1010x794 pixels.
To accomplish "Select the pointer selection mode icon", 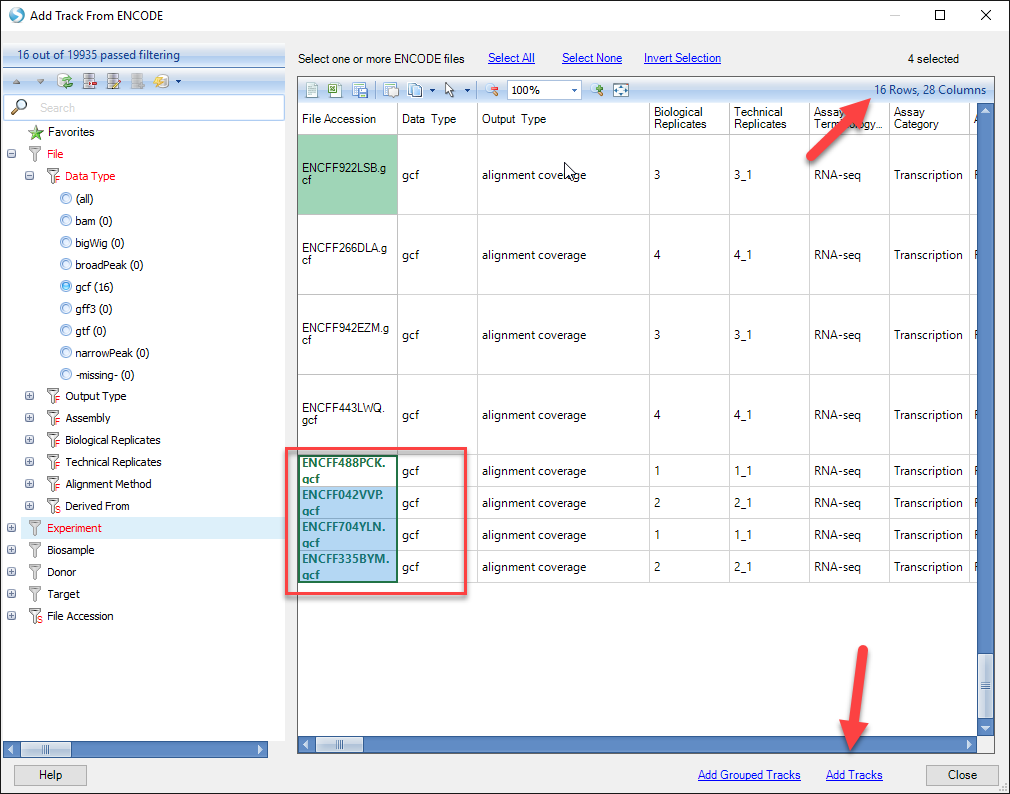I will pos(450,90).
